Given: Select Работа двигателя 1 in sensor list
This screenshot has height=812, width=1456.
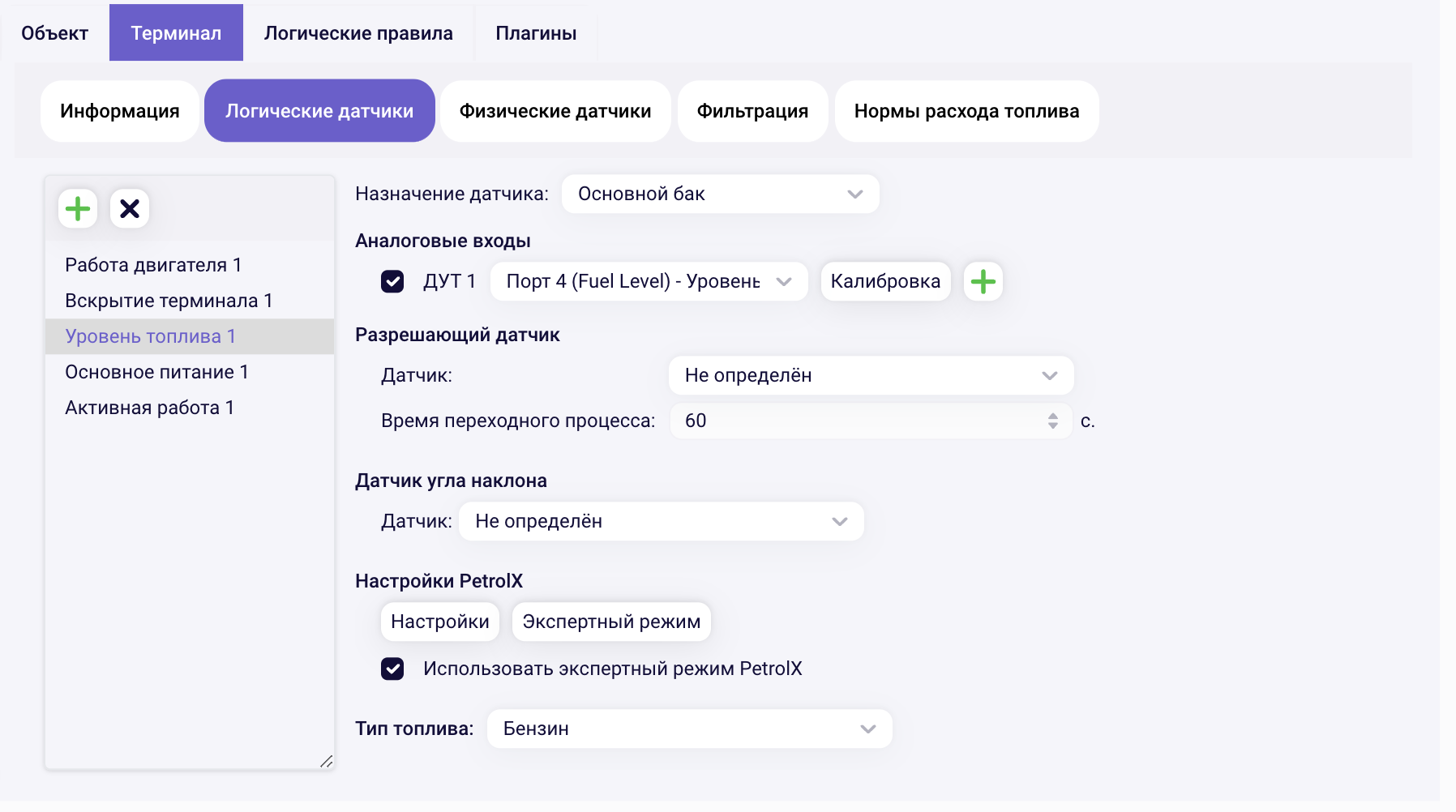Looking at the screenshot, I should coord(190,265).
